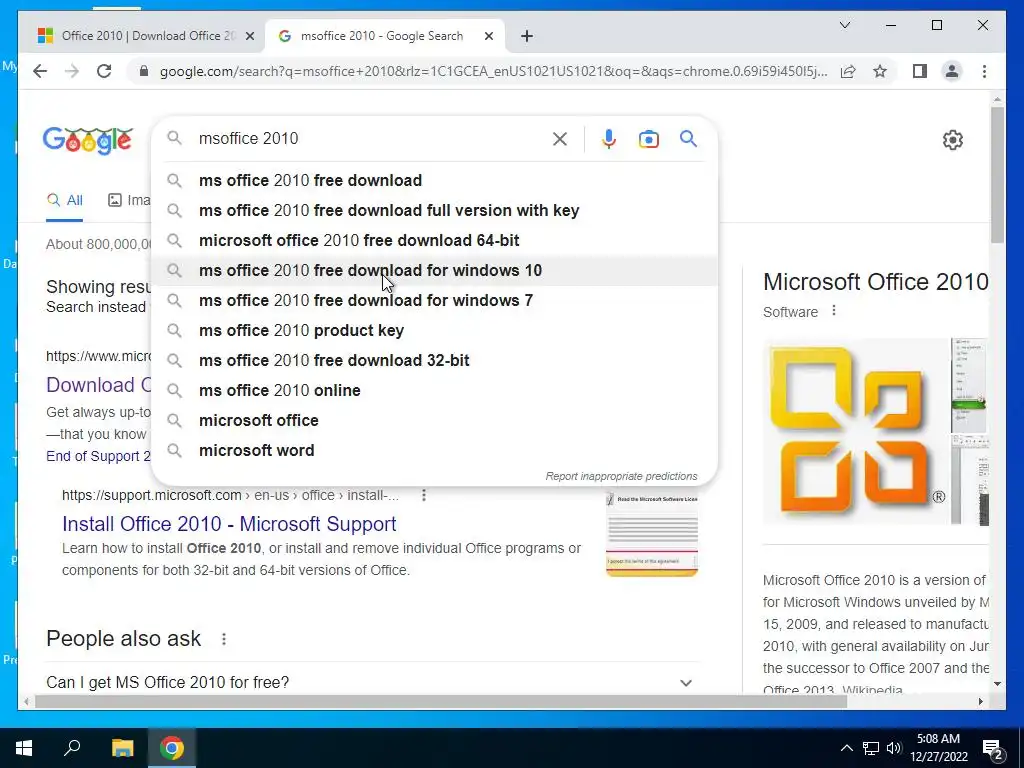Launch File Explorer from taskbar
Viewport: 1024px width, 768px height.
pyautogui.click(x=122, y=748)
